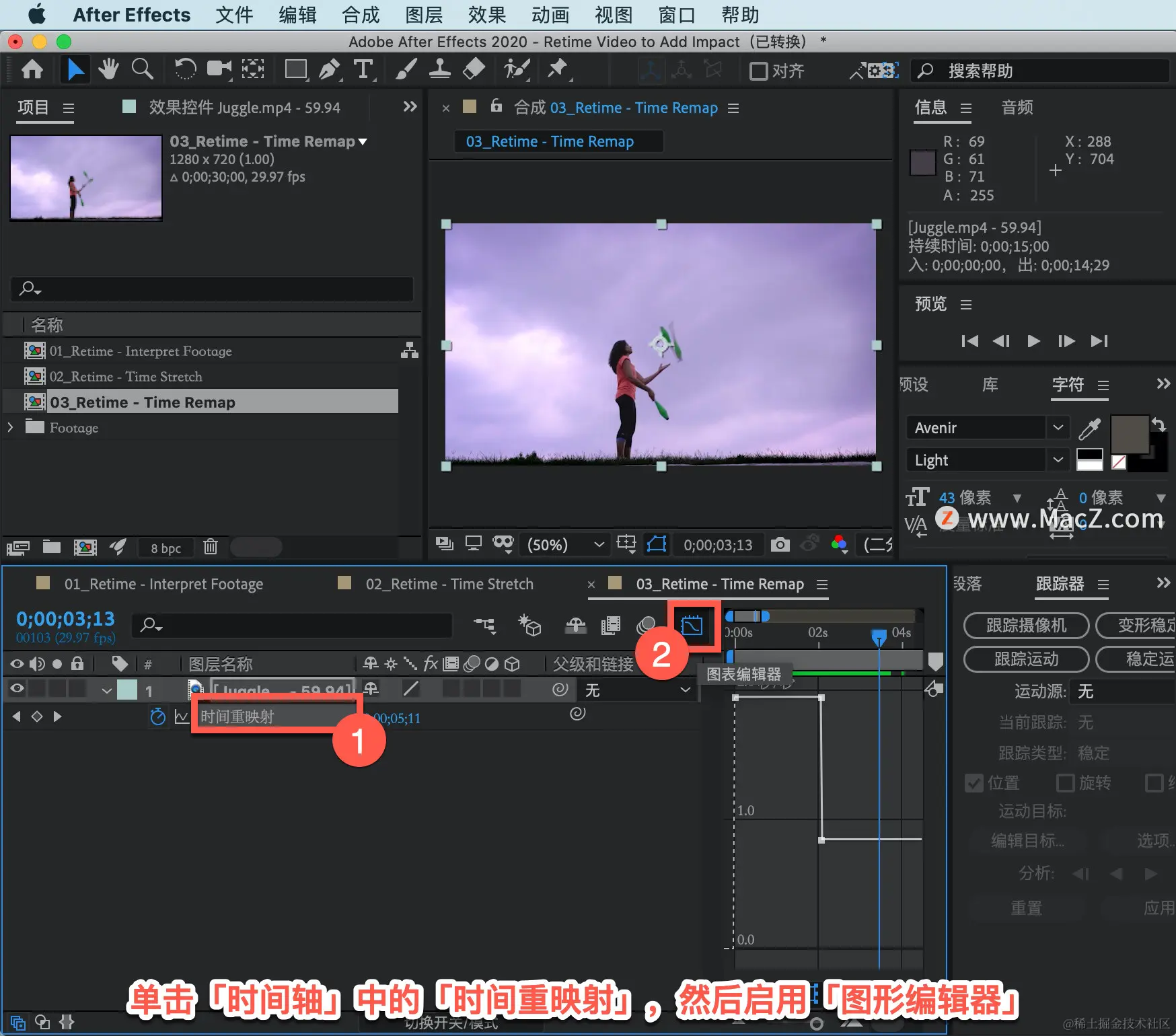Show channel and color management icon
This screenshot has width=1176, height=1036.
pos(839,544)
